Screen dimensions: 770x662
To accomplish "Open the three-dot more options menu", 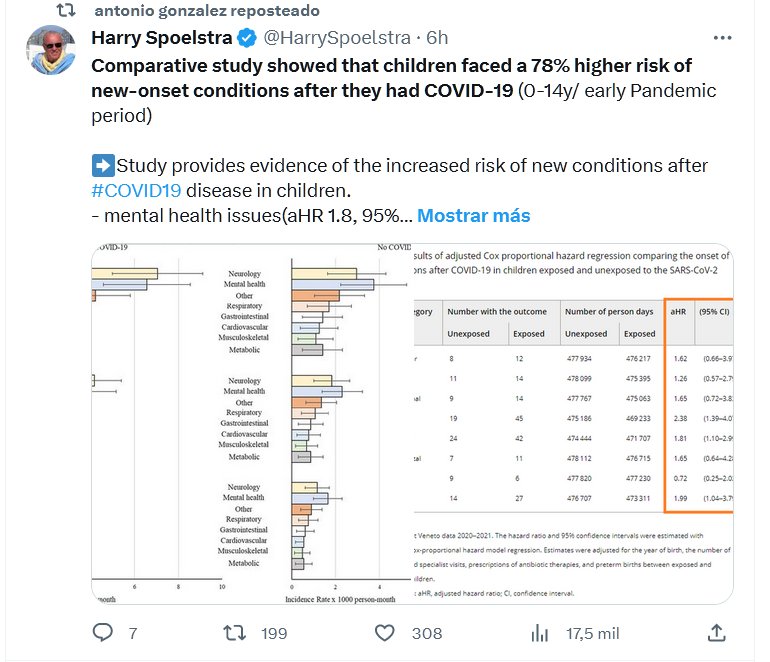I will (723, 38).
